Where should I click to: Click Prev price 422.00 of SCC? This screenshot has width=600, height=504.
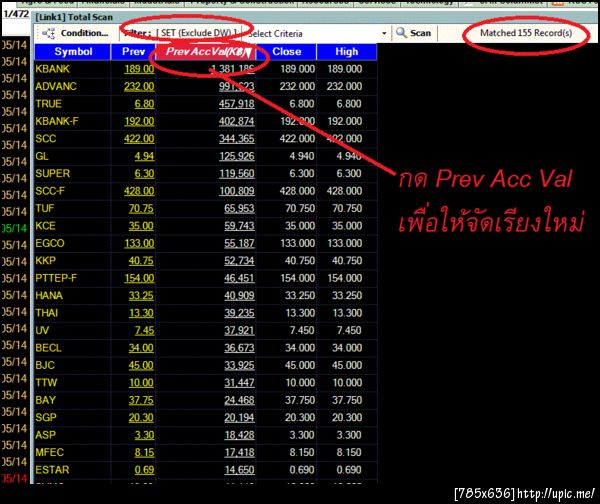point(139,139)
